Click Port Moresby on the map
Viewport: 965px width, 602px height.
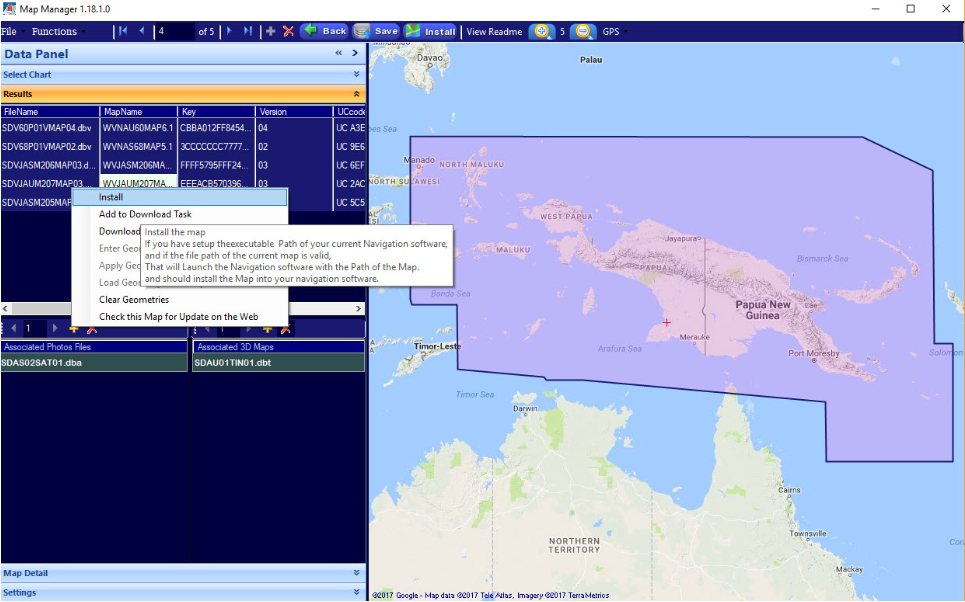814,353
